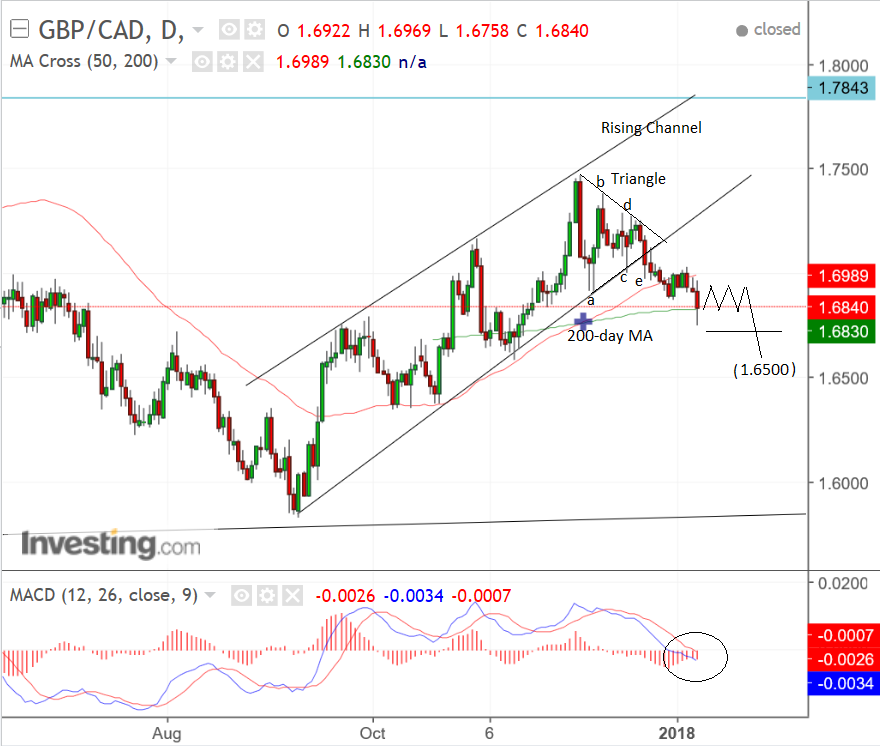Viewport: 880px width, 746px height.
Task: Click the 'n/a' value in MA Cross legend
Action: (x=412, y=62)
